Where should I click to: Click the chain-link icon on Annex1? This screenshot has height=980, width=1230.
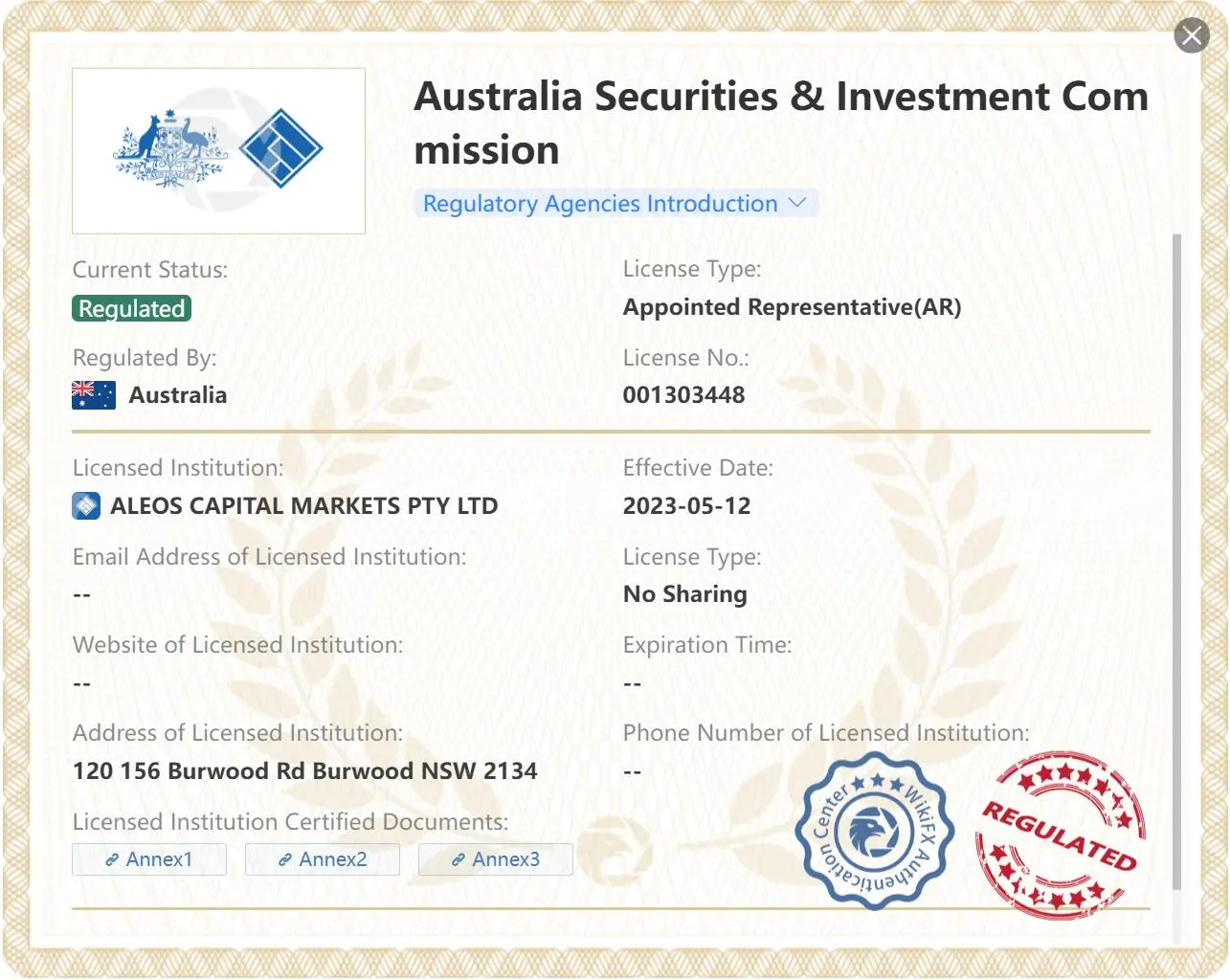(112, 860)
